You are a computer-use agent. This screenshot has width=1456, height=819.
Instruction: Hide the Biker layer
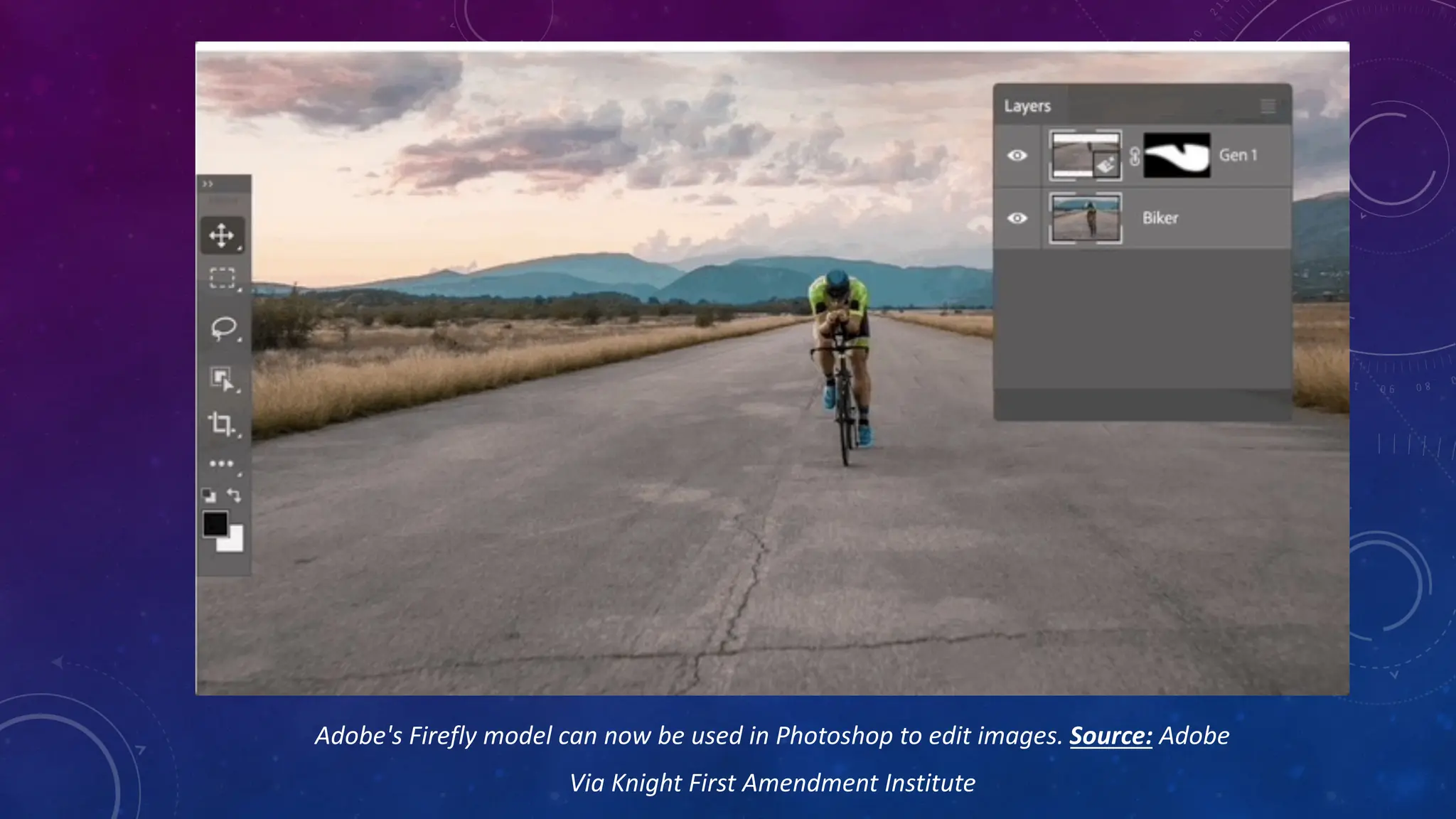click(1017, 218)
